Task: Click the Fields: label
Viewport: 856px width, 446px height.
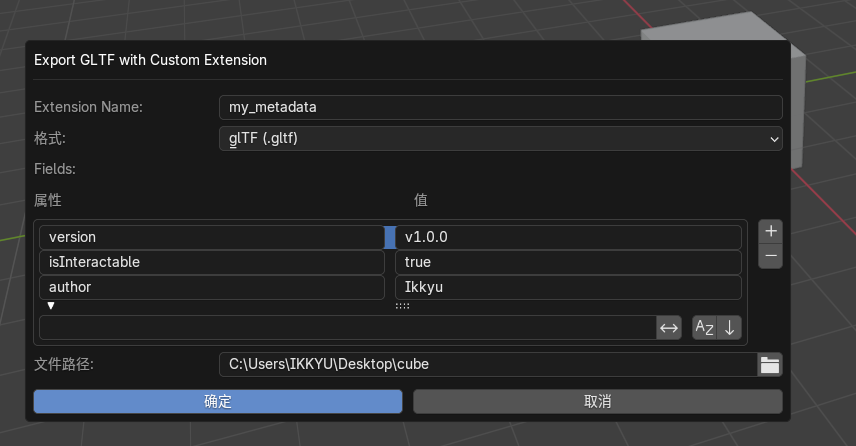Action: tap(55, 169)
